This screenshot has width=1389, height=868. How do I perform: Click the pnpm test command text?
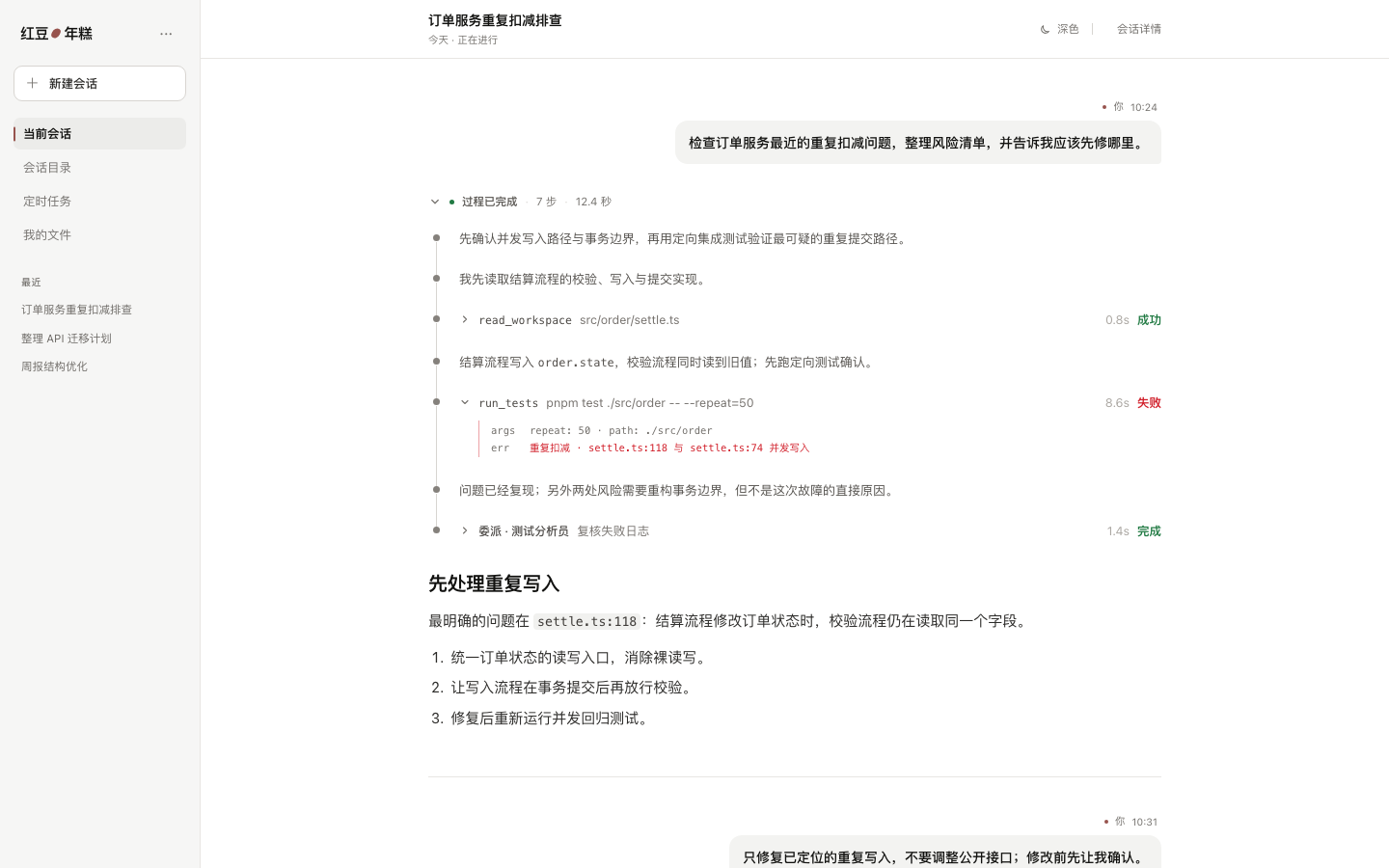(650, 403)
